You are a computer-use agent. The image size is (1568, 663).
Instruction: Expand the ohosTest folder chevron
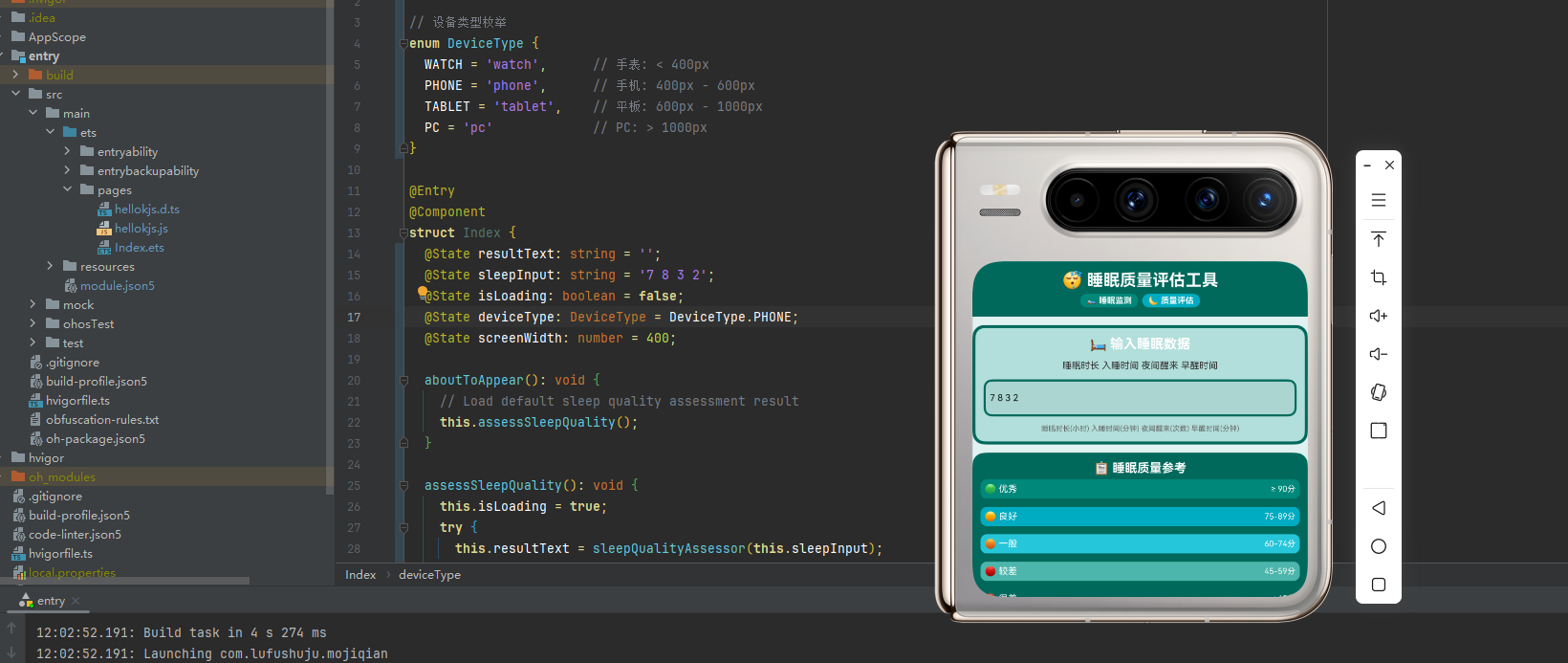[x=33, y=323]
